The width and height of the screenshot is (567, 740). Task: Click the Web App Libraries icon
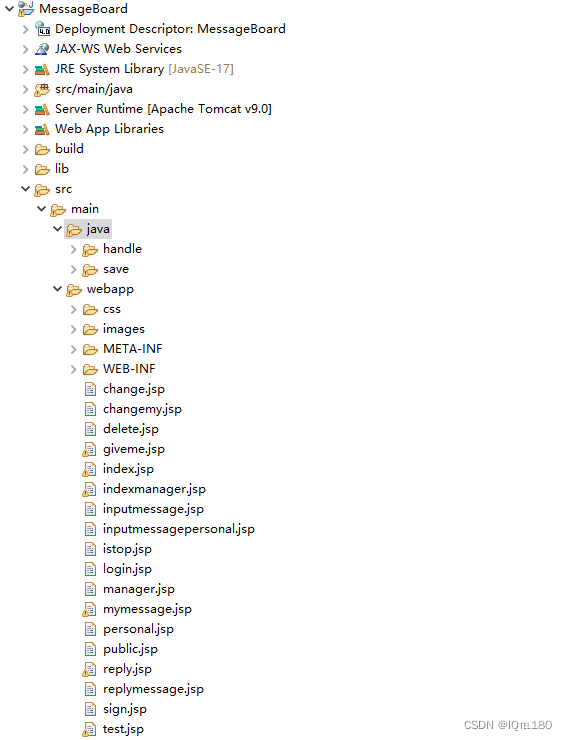click(42, 130)
